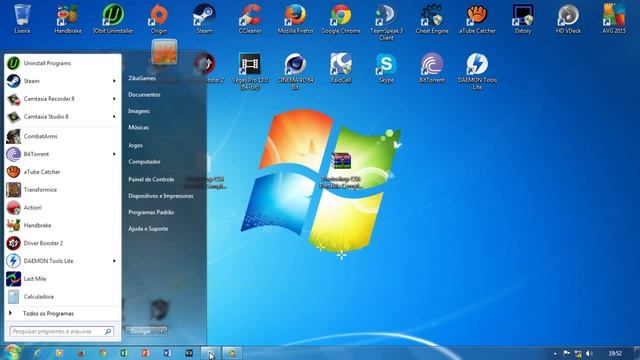Click the Desligar shutdown button
This screenshot has height=360, width=640.
[x=142, y=331]
